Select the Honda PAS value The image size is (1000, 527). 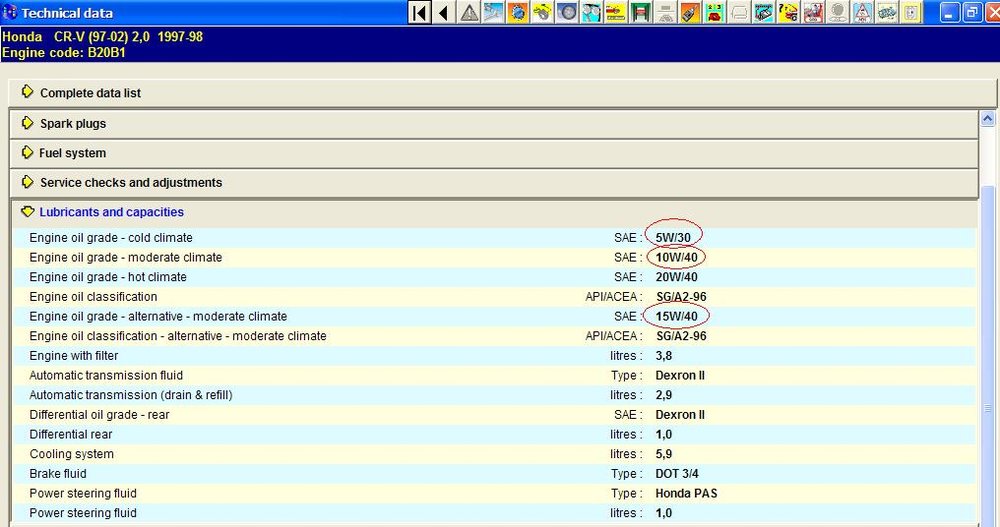click(686, 494)
